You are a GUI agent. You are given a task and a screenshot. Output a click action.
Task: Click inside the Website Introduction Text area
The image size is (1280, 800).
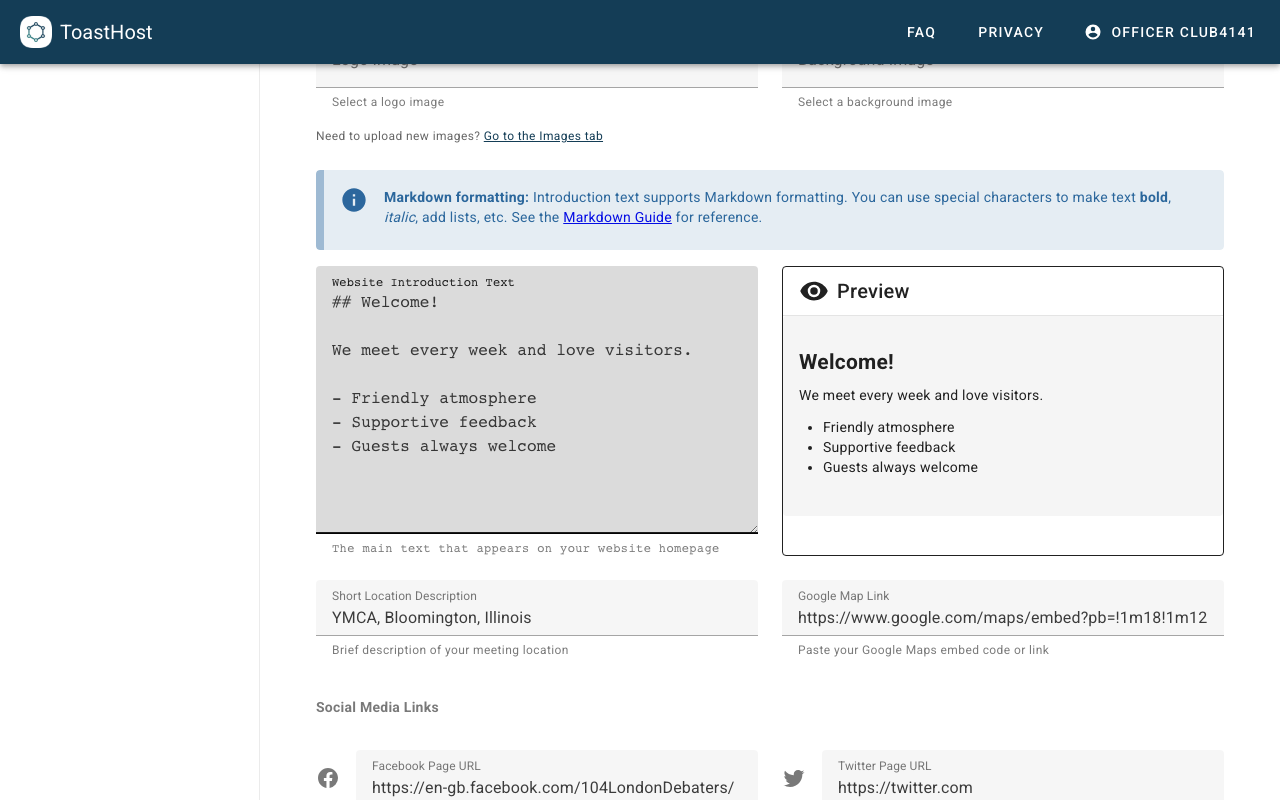click(537, 400)
